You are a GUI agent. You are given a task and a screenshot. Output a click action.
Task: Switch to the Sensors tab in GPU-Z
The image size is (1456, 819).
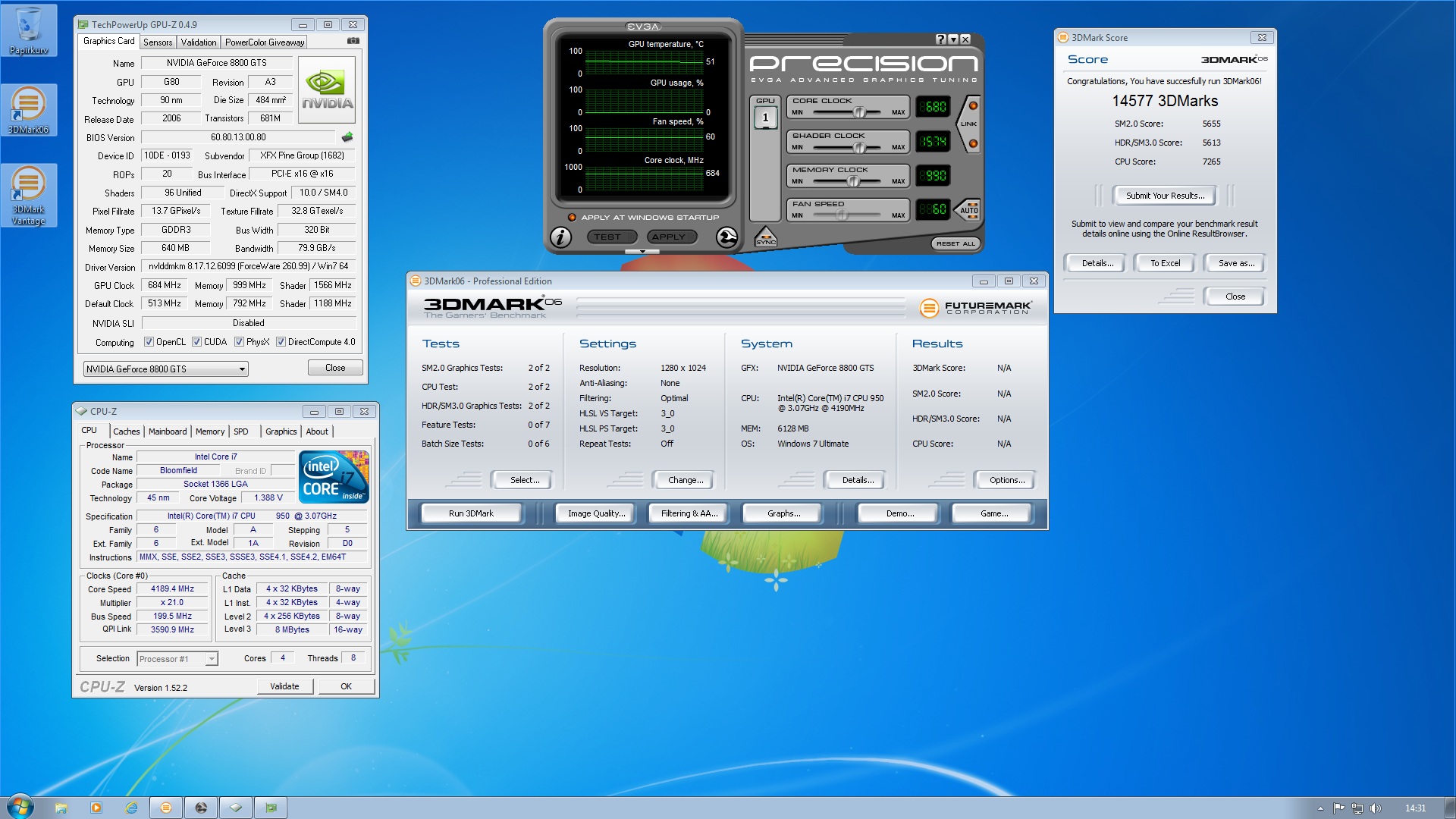[158, 42]
